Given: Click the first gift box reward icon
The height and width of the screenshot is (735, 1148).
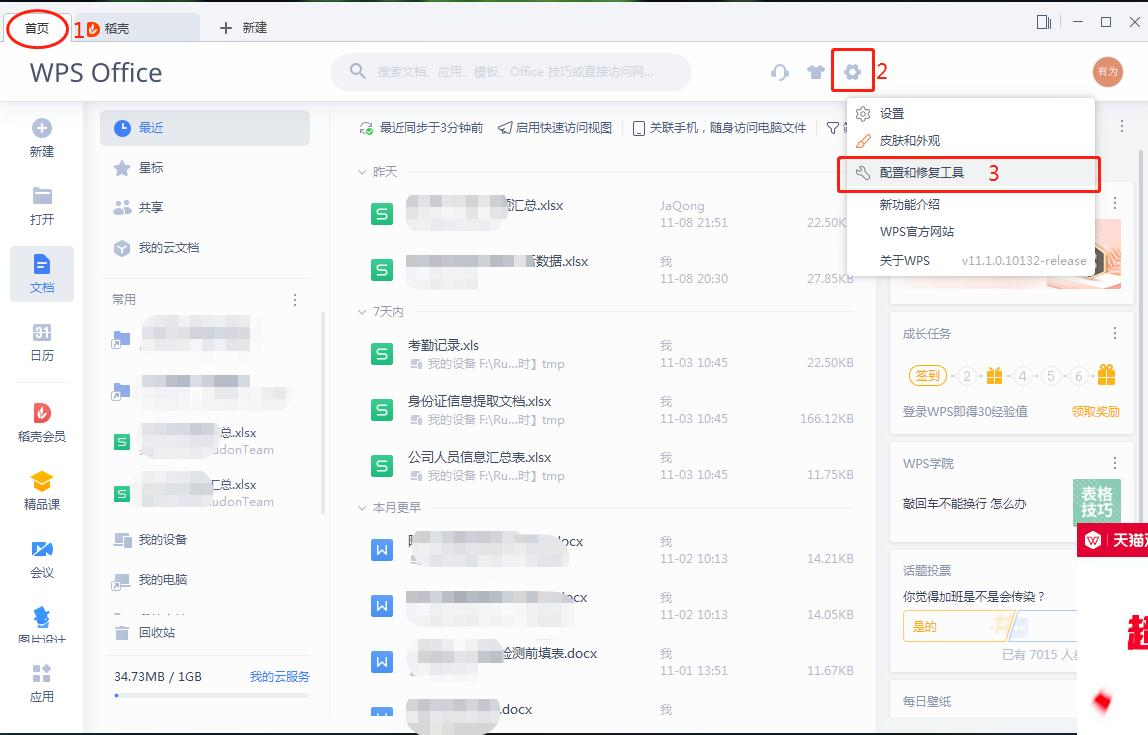Looking at the screenshot, I should click(x=994, y=376).
